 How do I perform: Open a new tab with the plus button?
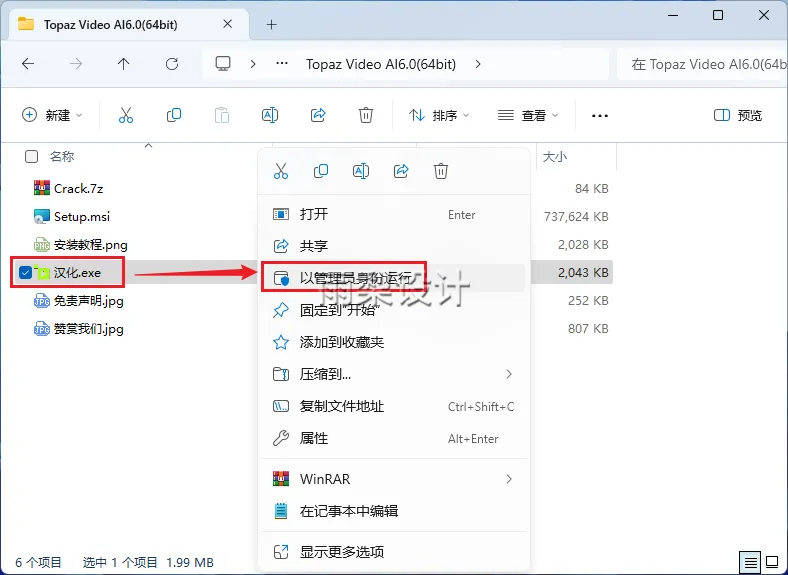[x=271, y=24]
